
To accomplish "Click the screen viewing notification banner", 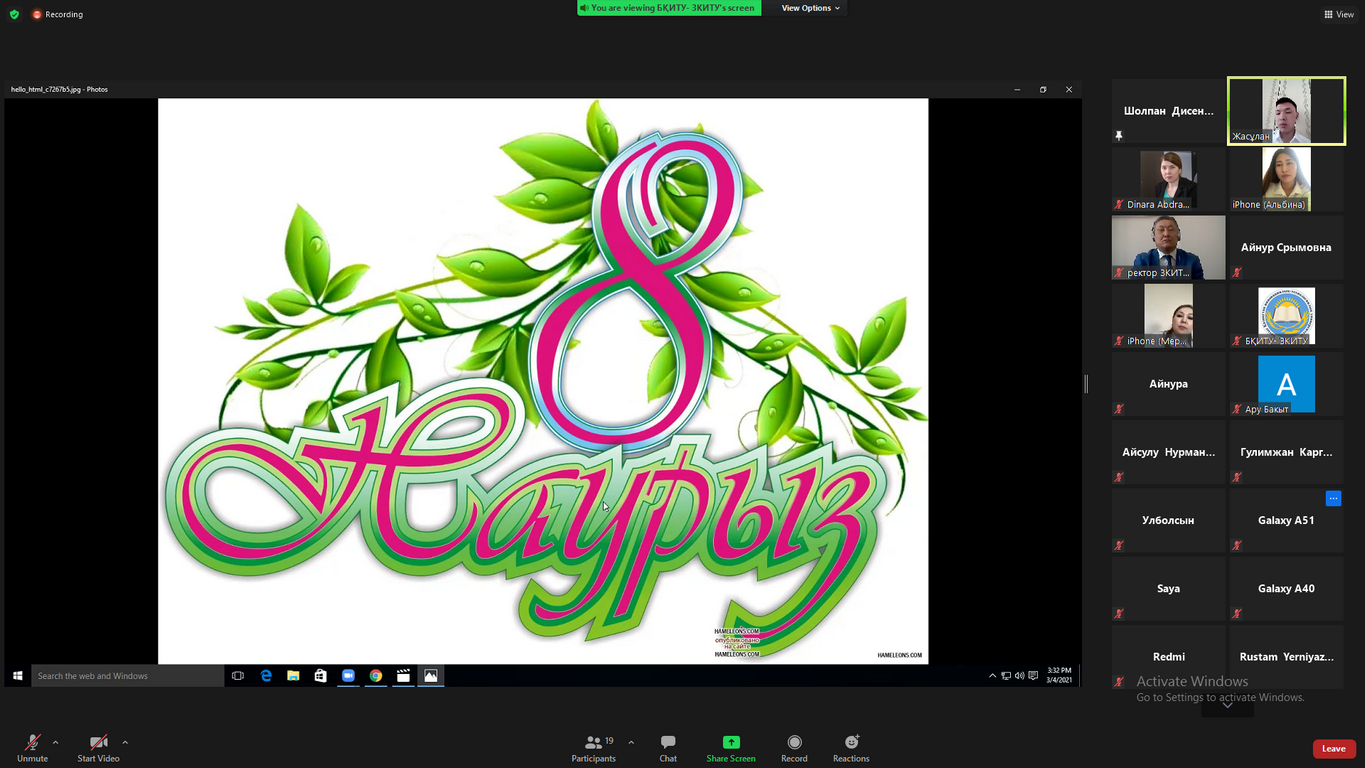I will (669, 8).
